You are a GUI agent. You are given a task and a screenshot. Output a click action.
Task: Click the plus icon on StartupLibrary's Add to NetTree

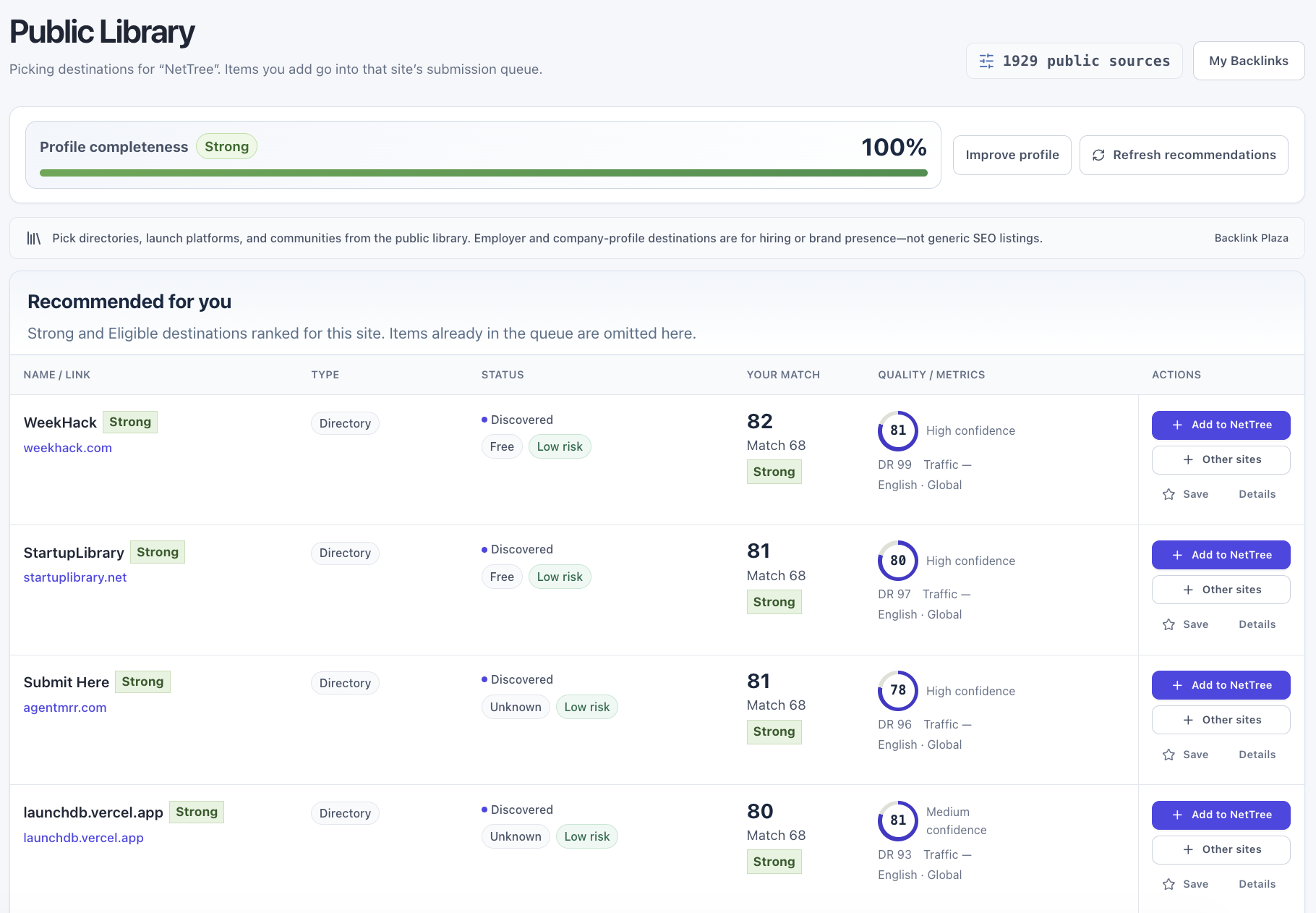pos(1177,555)
